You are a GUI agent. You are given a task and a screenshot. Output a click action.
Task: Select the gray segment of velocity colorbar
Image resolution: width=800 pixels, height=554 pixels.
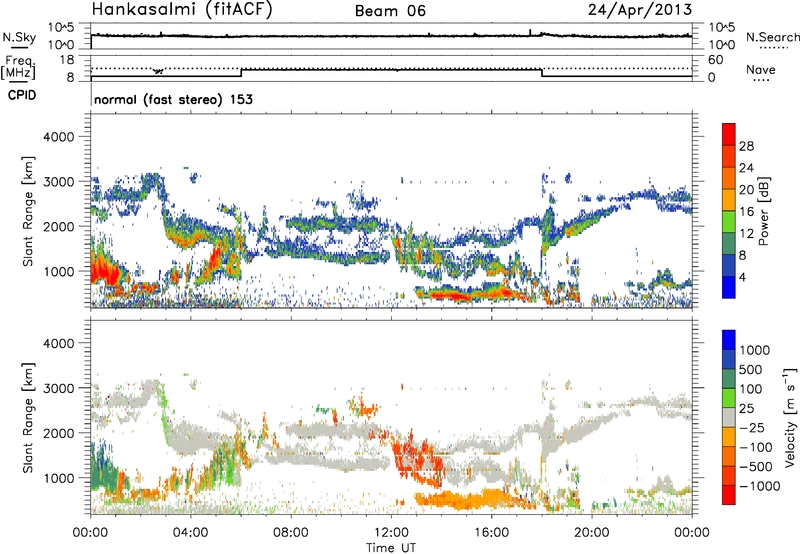pyautogui.click(x=729, y=418)
